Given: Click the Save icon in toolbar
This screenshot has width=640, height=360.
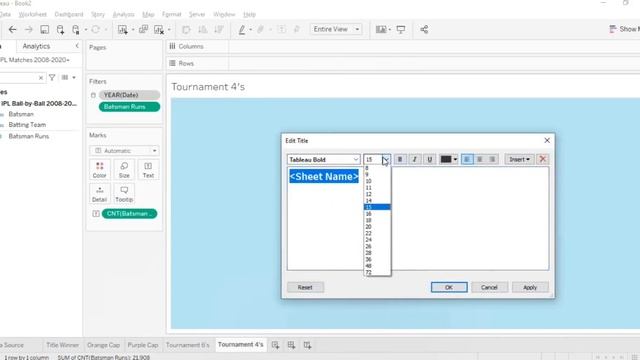Looking at the screenshot, I should click(44, 29).
